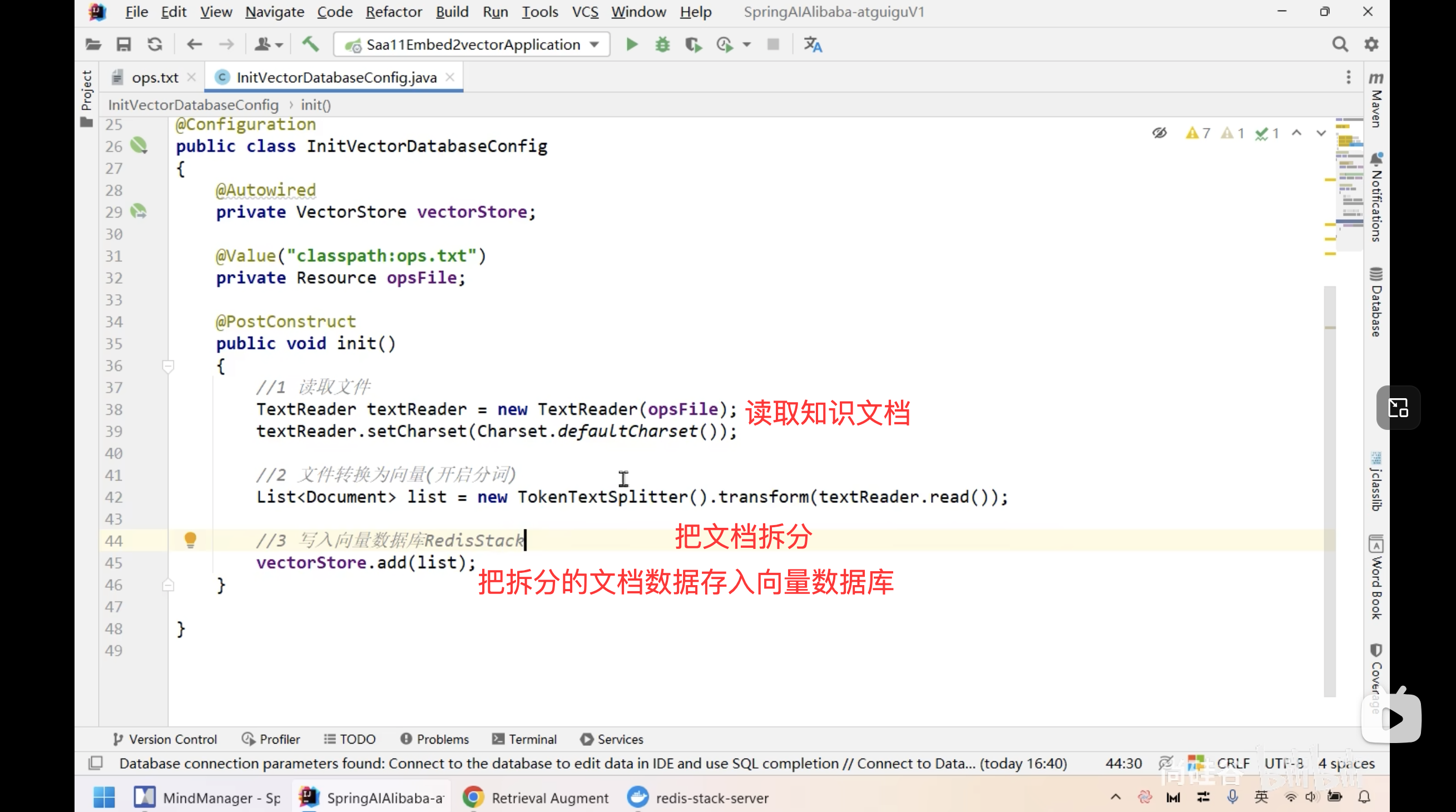Toggle tool windows via the bottom-left status icon

[x=96, y=763]
